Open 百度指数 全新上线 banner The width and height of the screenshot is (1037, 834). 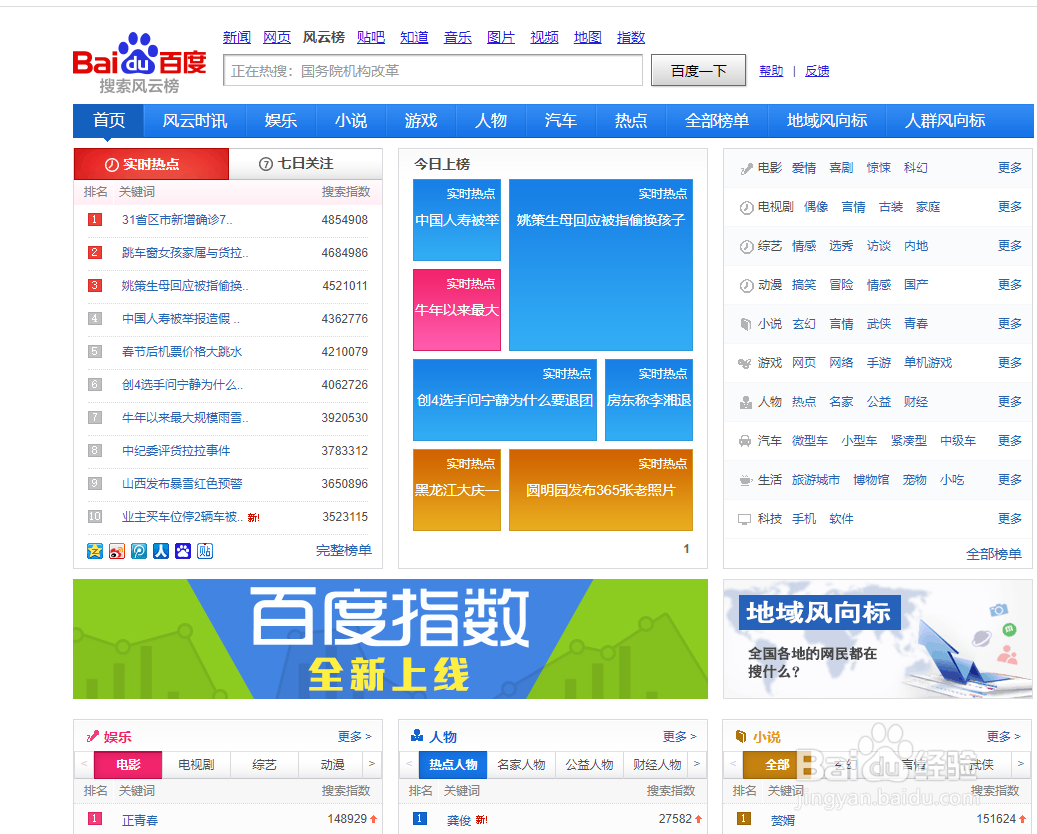coord(390,639)
